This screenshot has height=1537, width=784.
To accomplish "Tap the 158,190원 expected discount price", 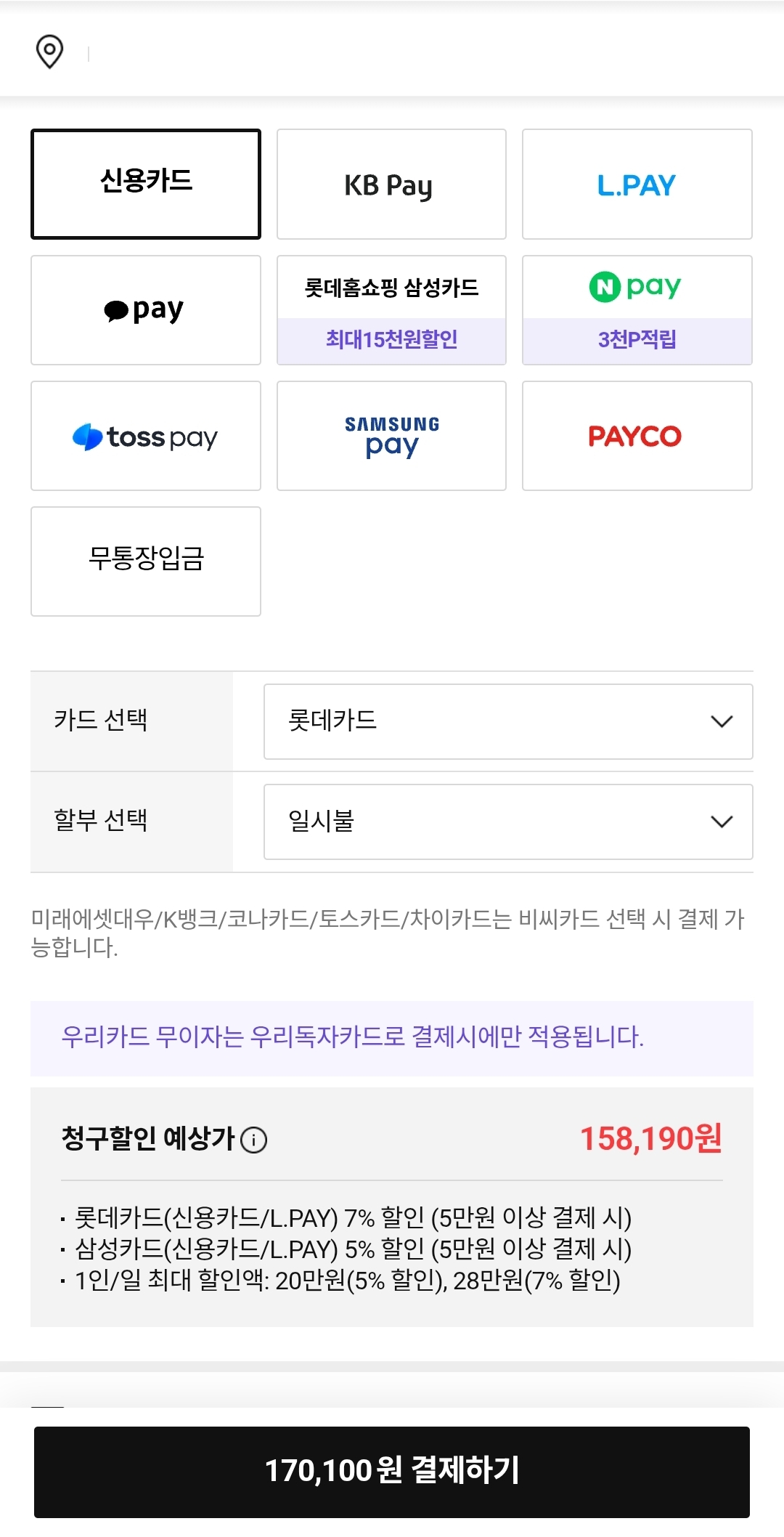I will point(650,1138).
